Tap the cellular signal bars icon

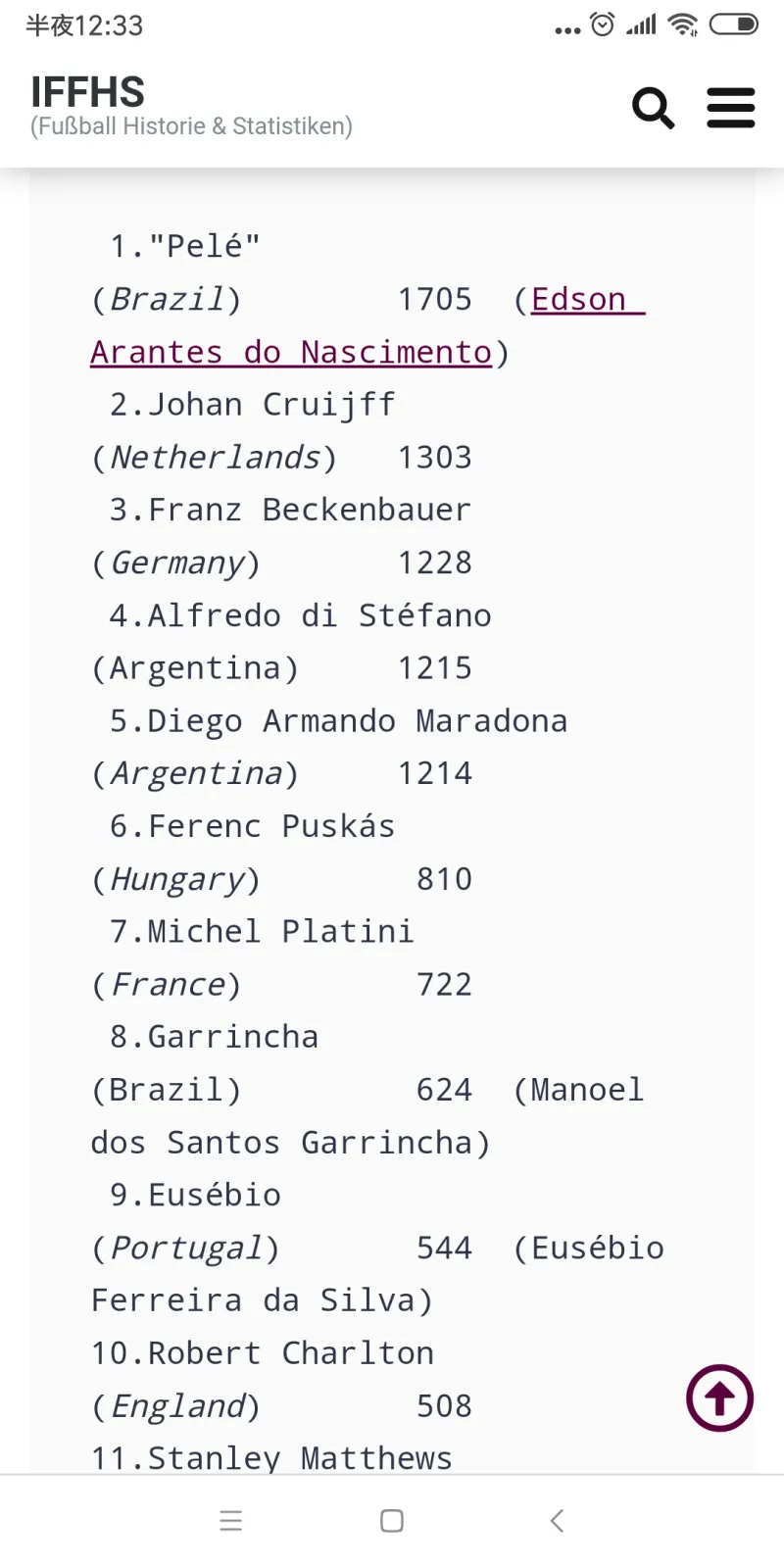click(642, 24)
